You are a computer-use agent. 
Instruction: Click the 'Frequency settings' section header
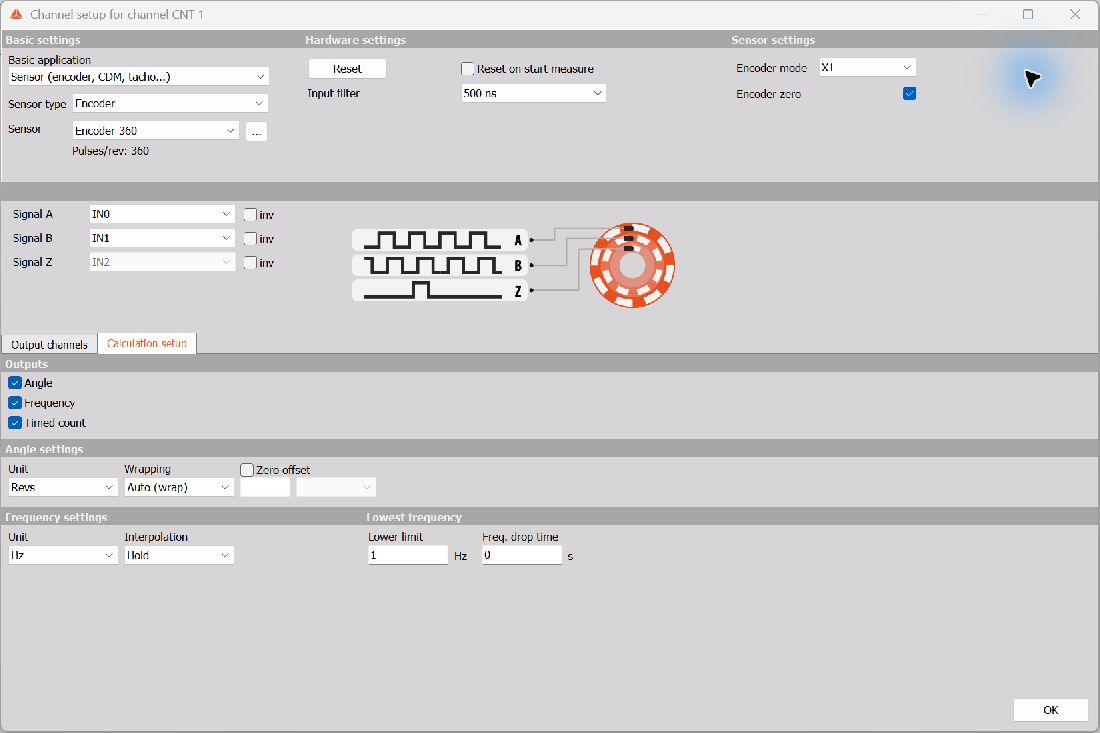tap(56, 517)
